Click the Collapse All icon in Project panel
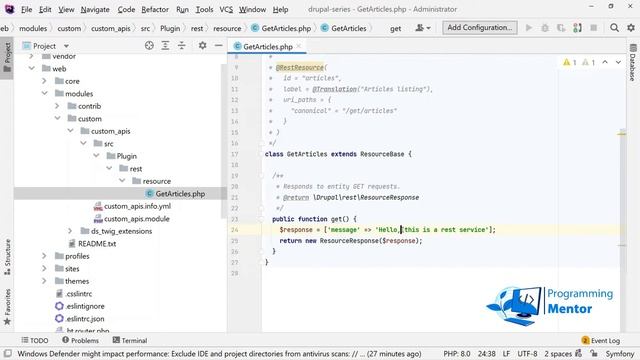 click(x=182, y=46)
